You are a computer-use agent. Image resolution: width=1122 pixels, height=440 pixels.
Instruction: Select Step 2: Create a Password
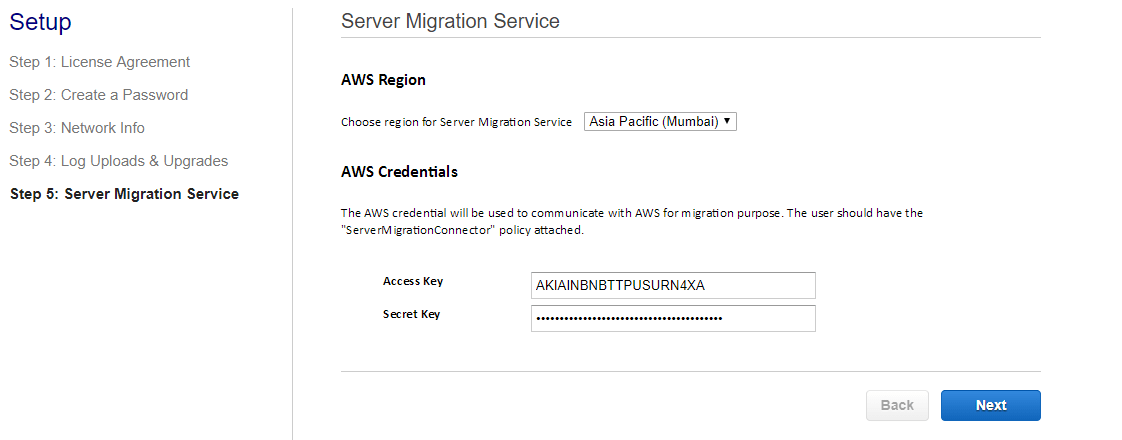[99, 94]
